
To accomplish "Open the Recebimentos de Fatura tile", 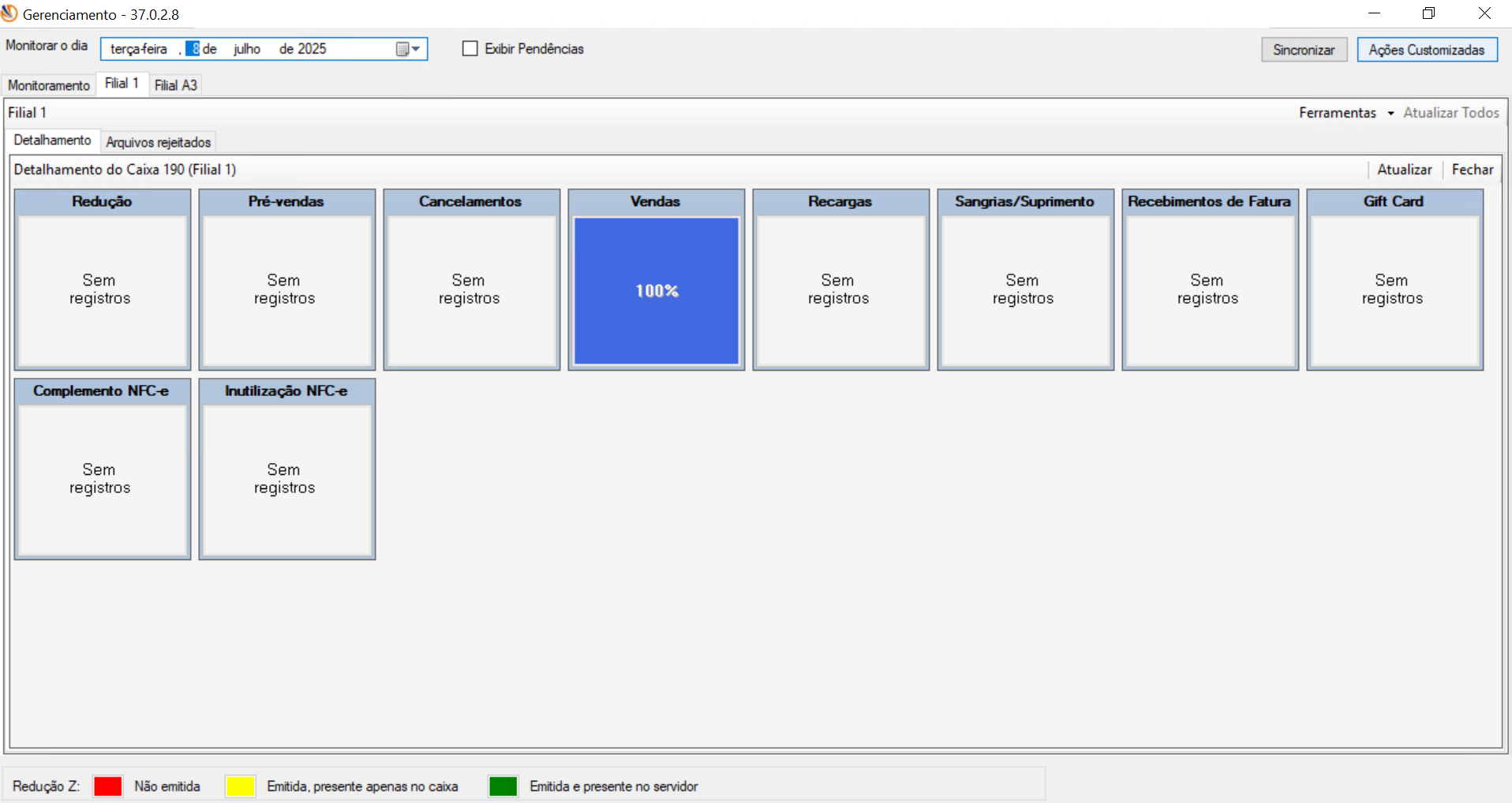I will [x=1211, y=280].
